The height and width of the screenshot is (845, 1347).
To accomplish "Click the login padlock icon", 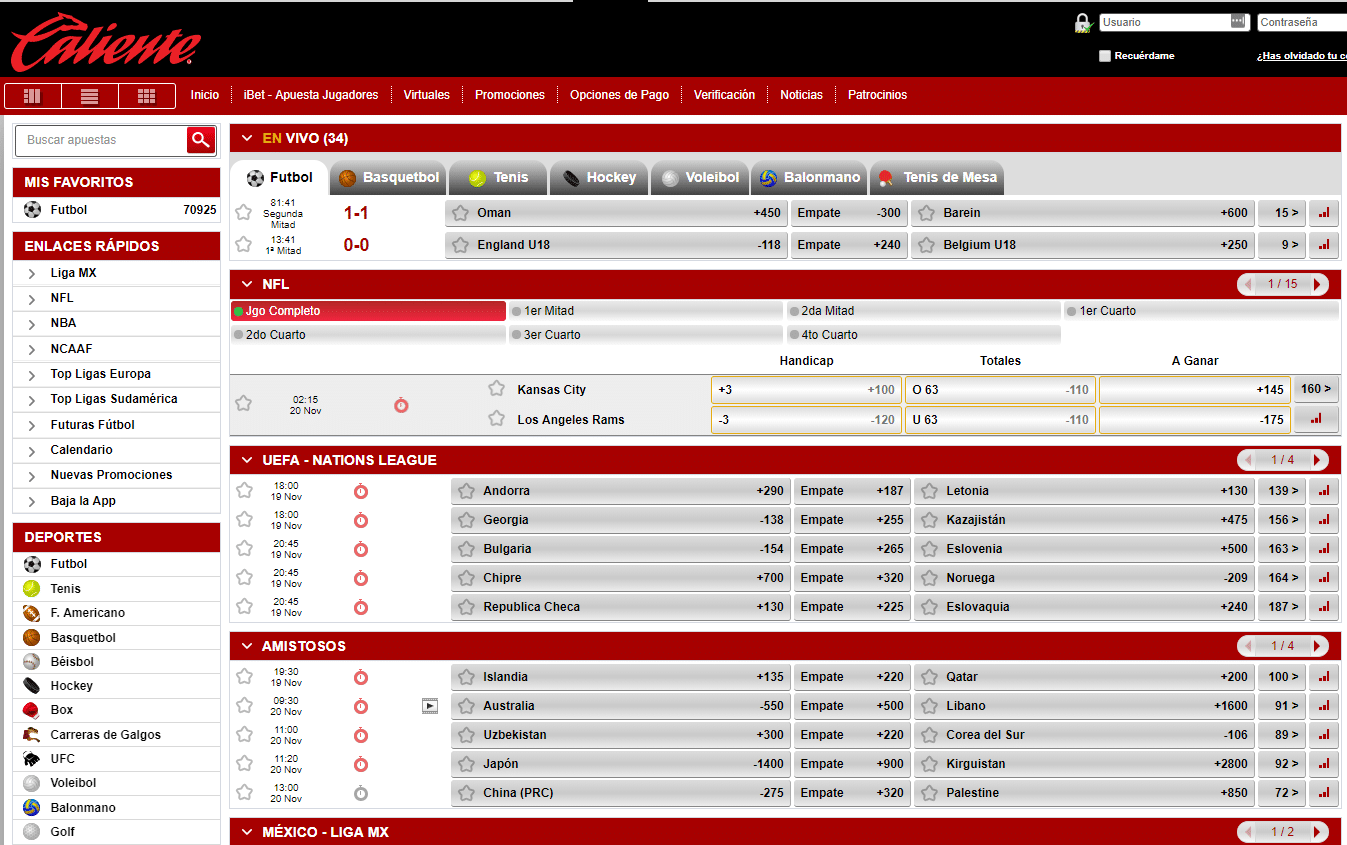I will [x=1083, y=22].
